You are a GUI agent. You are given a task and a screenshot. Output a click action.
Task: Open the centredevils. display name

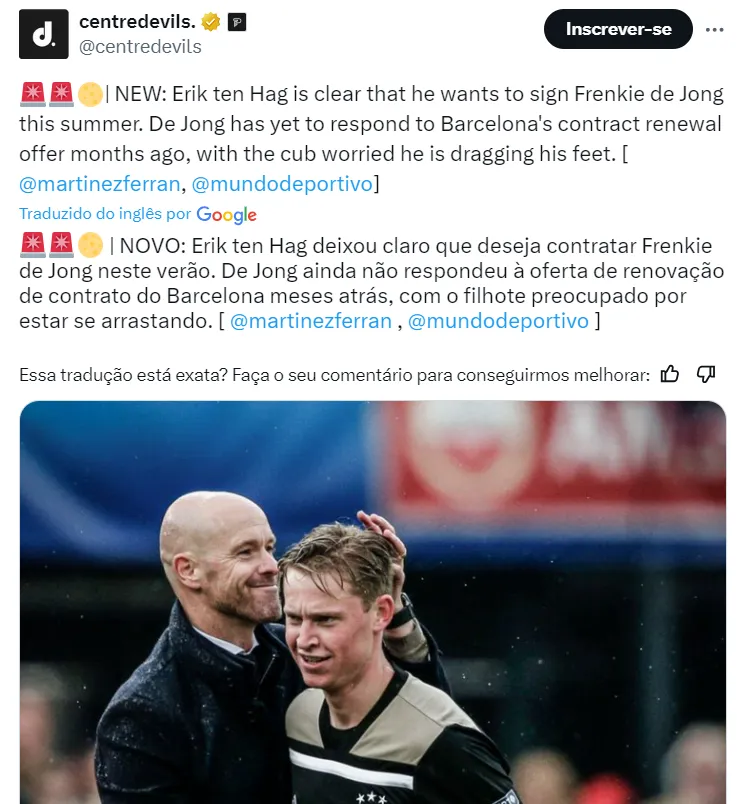pos(137,22)
